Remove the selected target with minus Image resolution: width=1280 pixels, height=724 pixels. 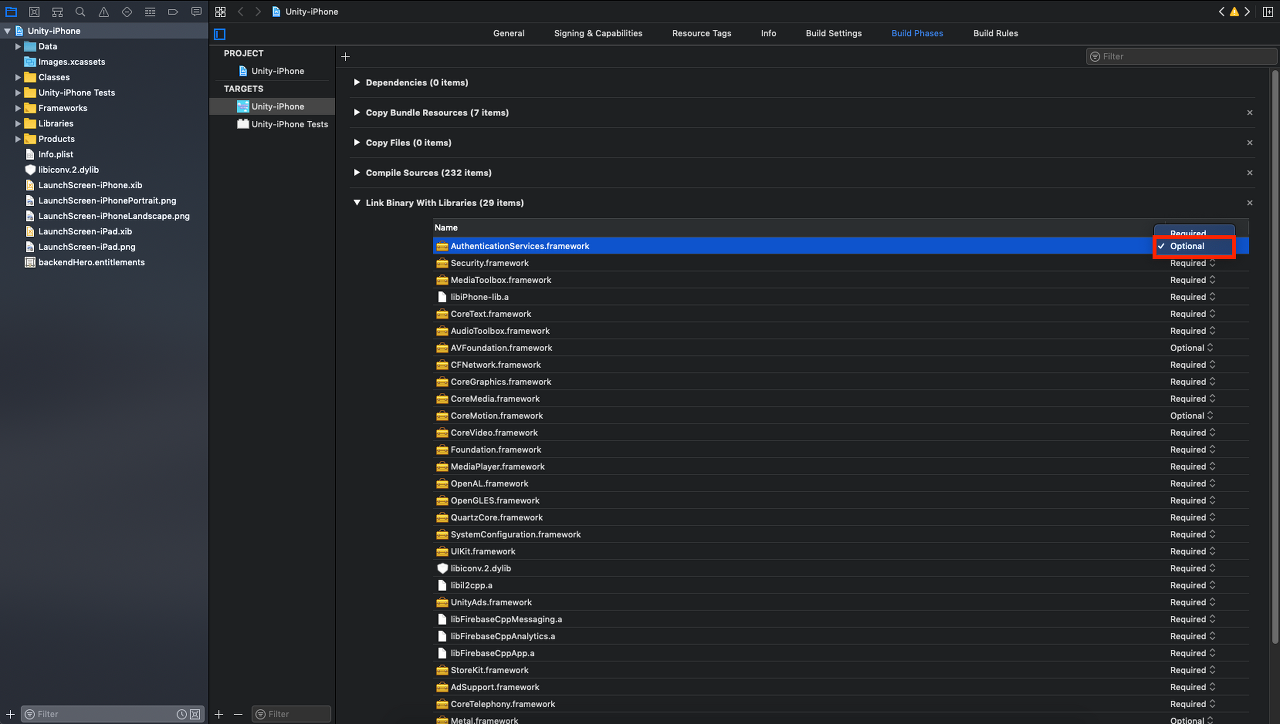point(238,714)
